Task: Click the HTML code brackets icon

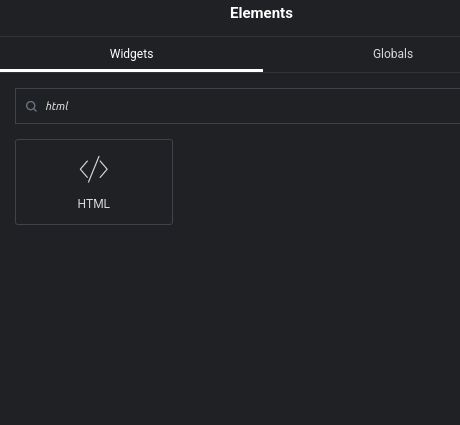Action: click(94, 169)
